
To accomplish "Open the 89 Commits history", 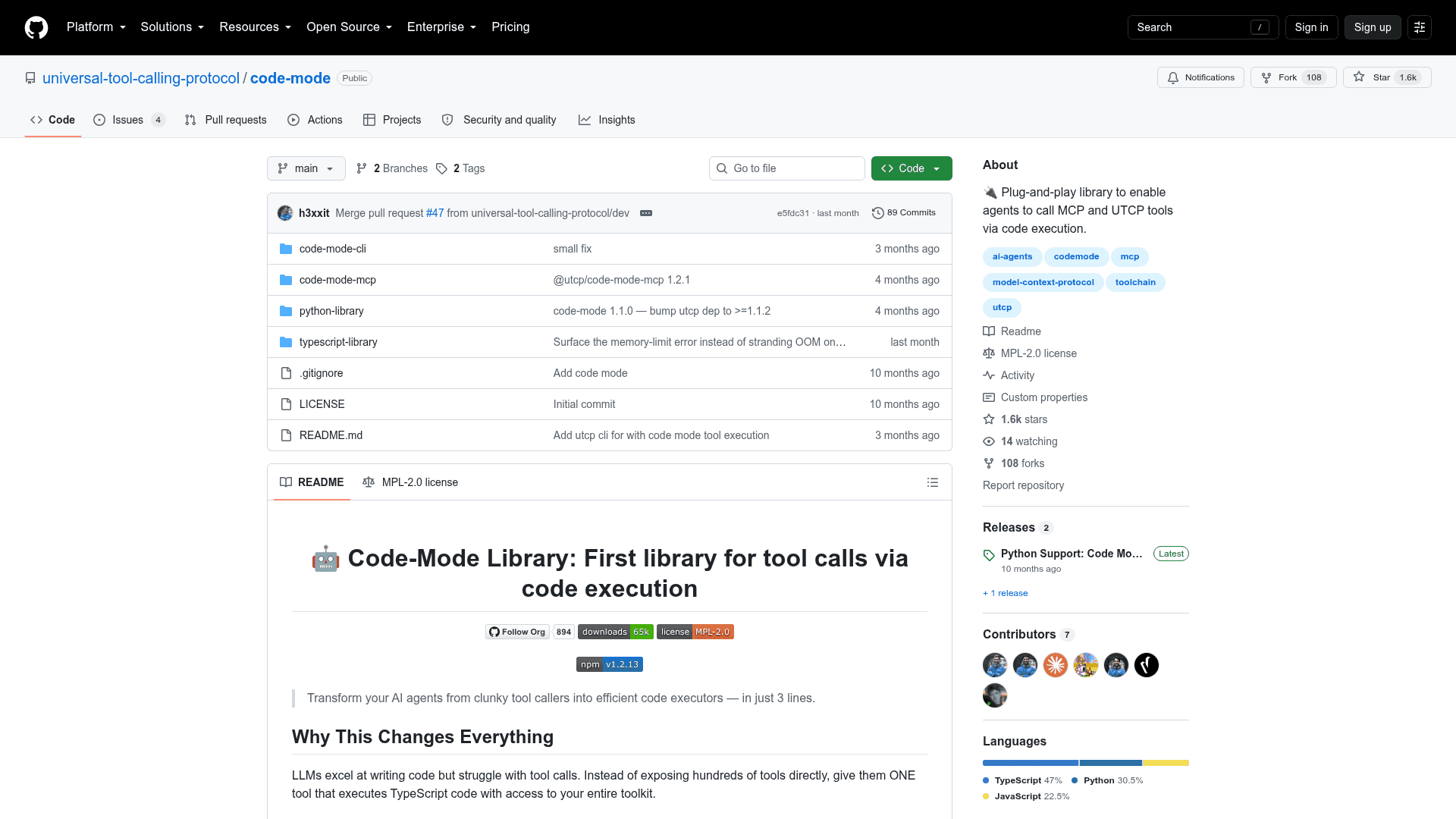I will point(904,213).
